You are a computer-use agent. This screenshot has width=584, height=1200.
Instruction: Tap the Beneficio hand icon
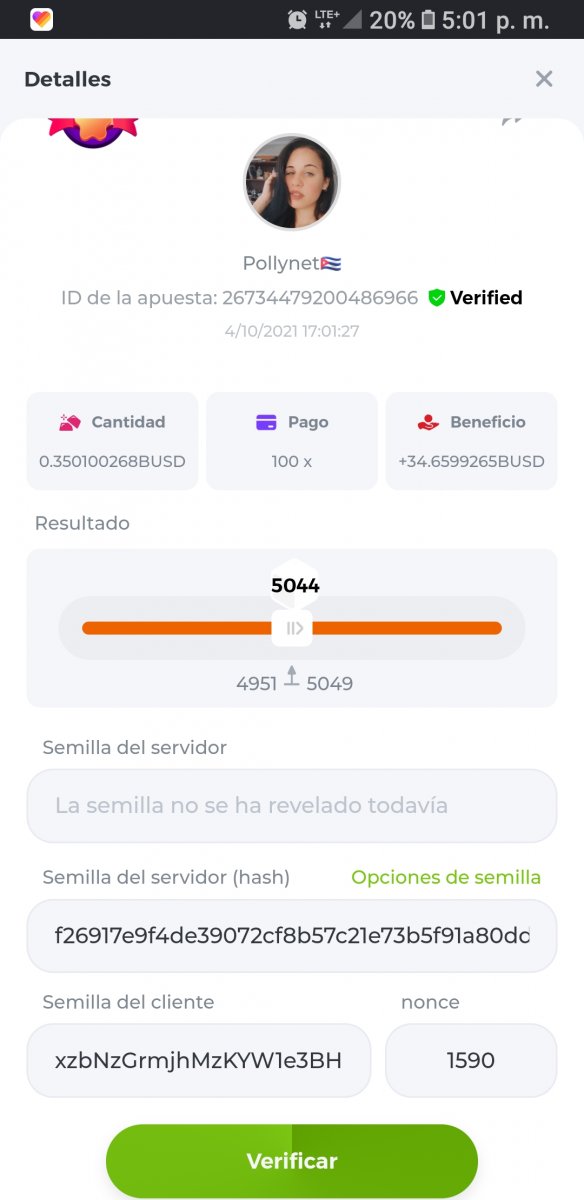point(428,422)
